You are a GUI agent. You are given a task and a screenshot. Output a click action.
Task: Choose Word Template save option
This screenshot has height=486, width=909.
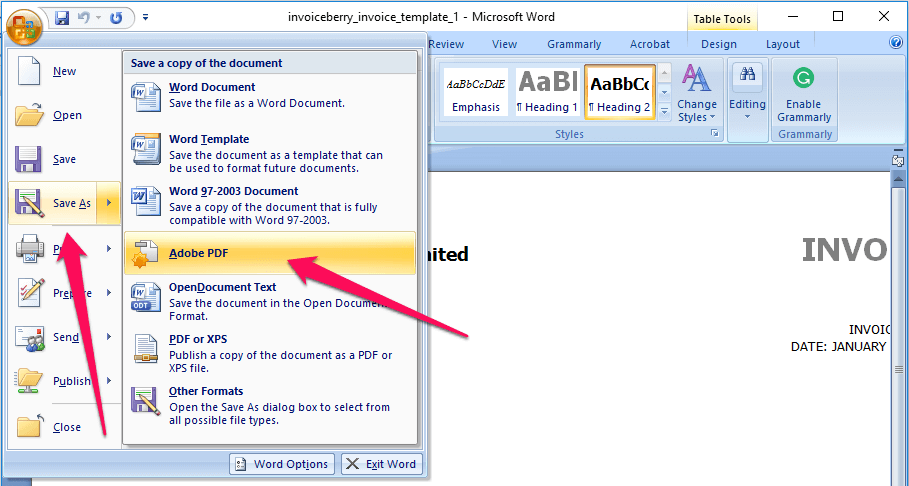(x=270, y=154)
